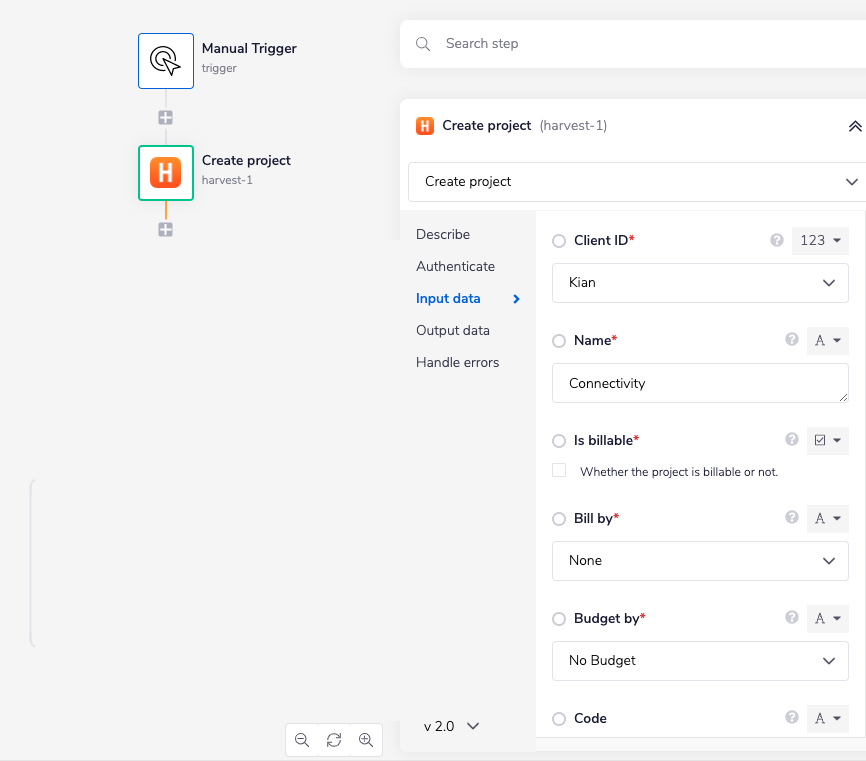Open the Kian client dropdown

[x=700, y=283]
